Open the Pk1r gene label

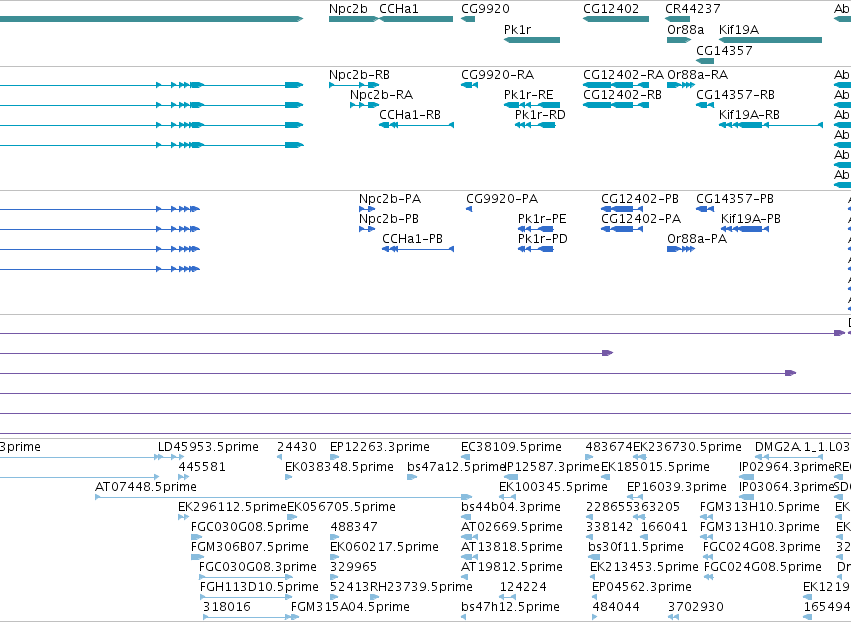pos(517,29)
